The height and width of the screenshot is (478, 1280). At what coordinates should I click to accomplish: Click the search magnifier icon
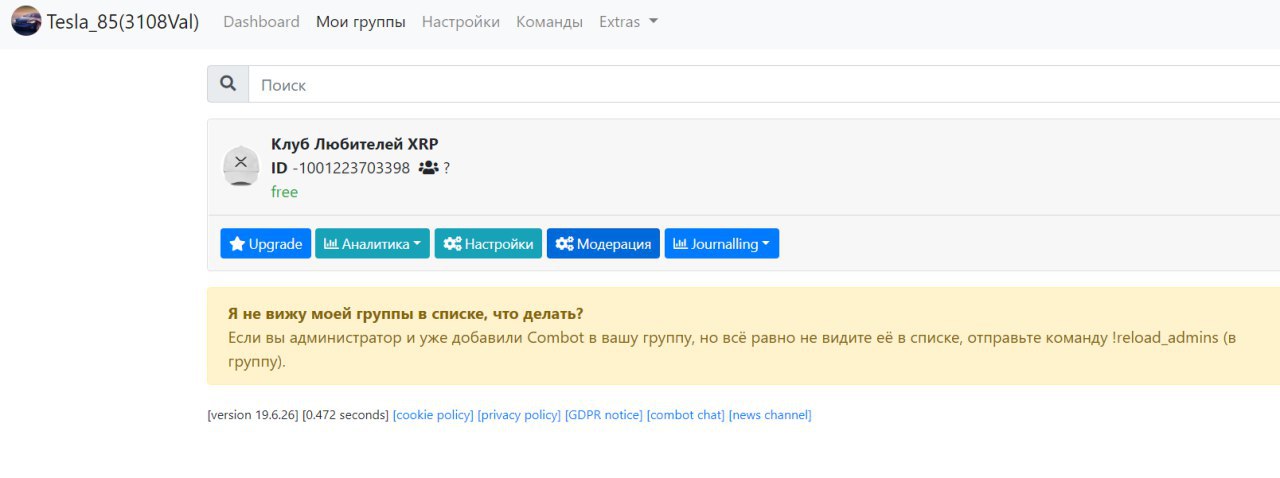pos(228,84)
